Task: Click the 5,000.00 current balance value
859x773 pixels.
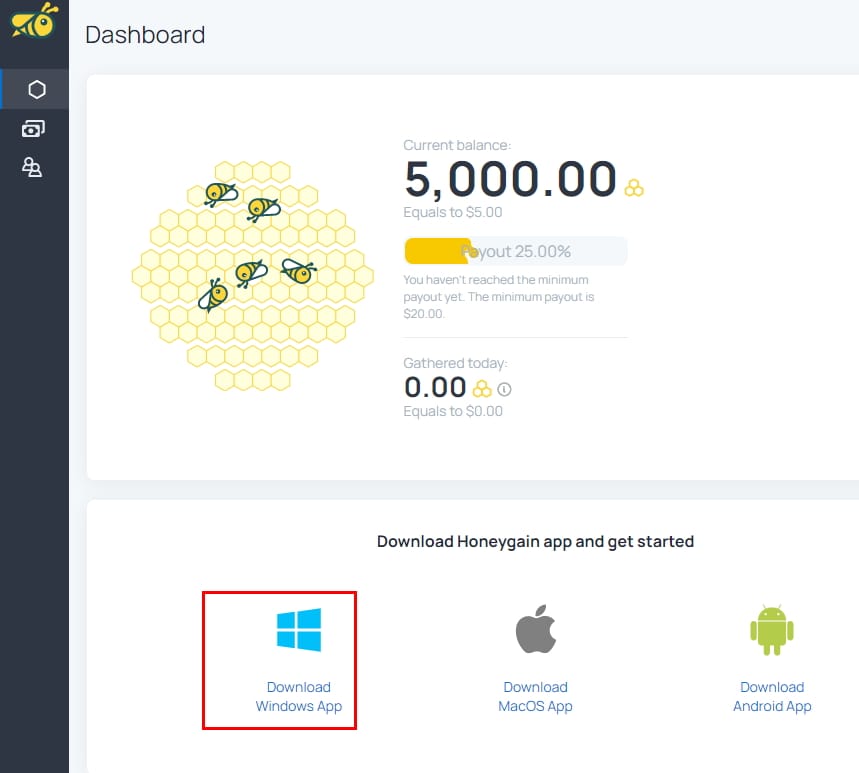Action: coord(511,179)
